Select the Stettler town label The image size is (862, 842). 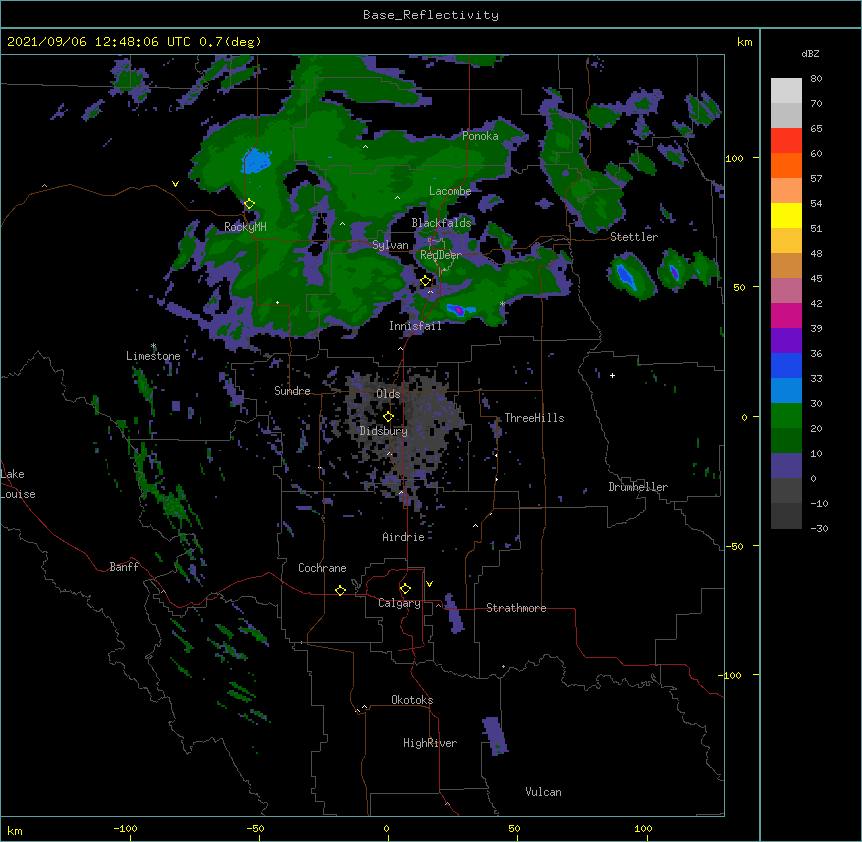634,237
